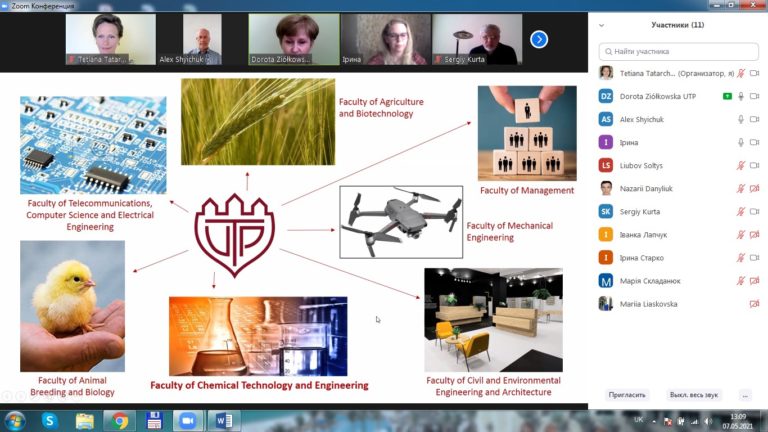Click Mariia Liaskovska's disabled camera icon
Screen dimensions: 768x432
tap(754, 304)
